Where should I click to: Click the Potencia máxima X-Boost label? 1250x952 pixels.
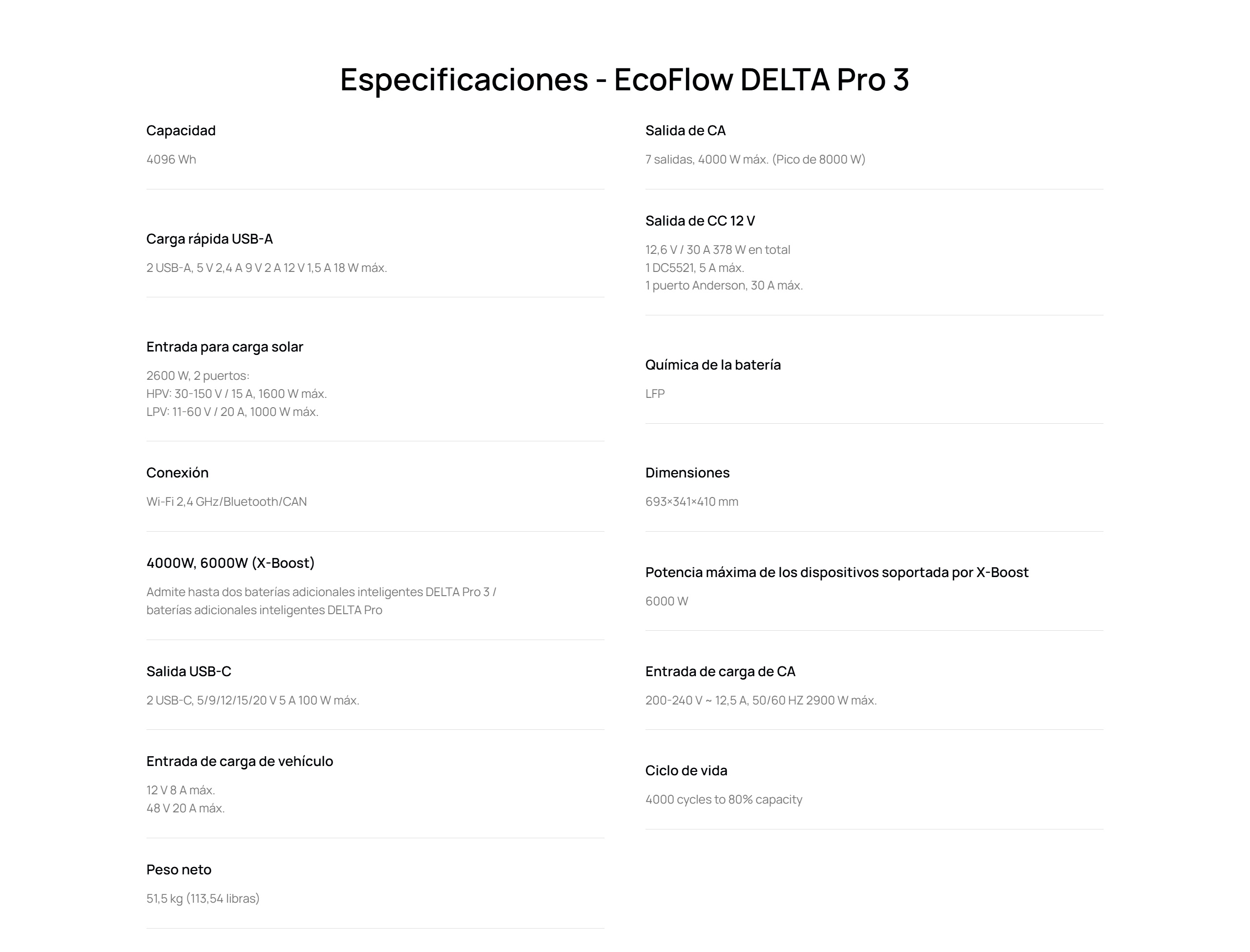836,573
